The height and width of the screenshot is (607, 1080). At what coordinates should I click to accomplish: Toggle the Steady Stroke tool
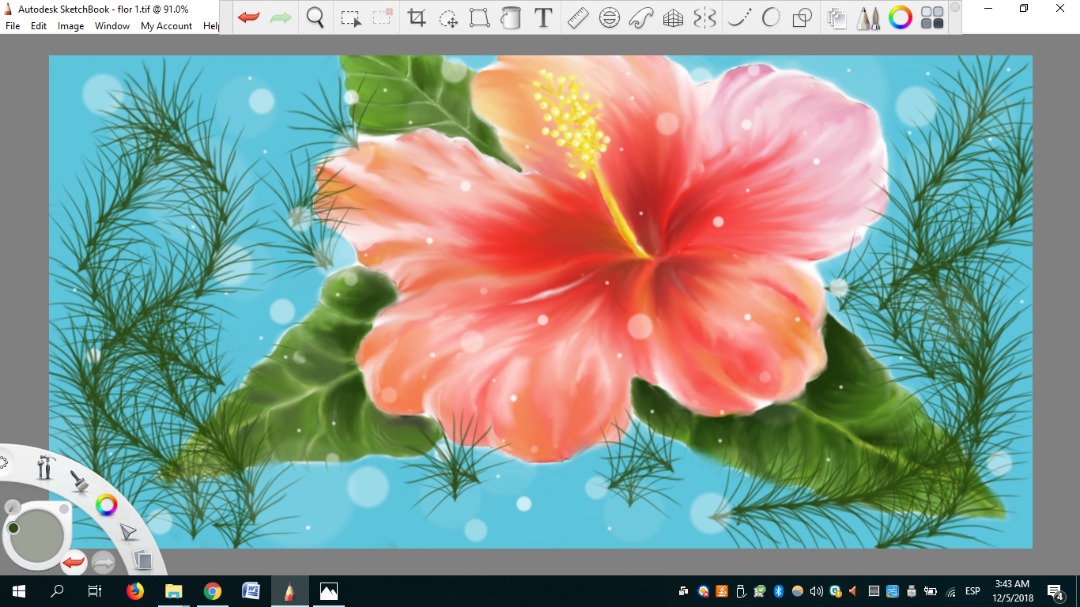pos(738,17)
